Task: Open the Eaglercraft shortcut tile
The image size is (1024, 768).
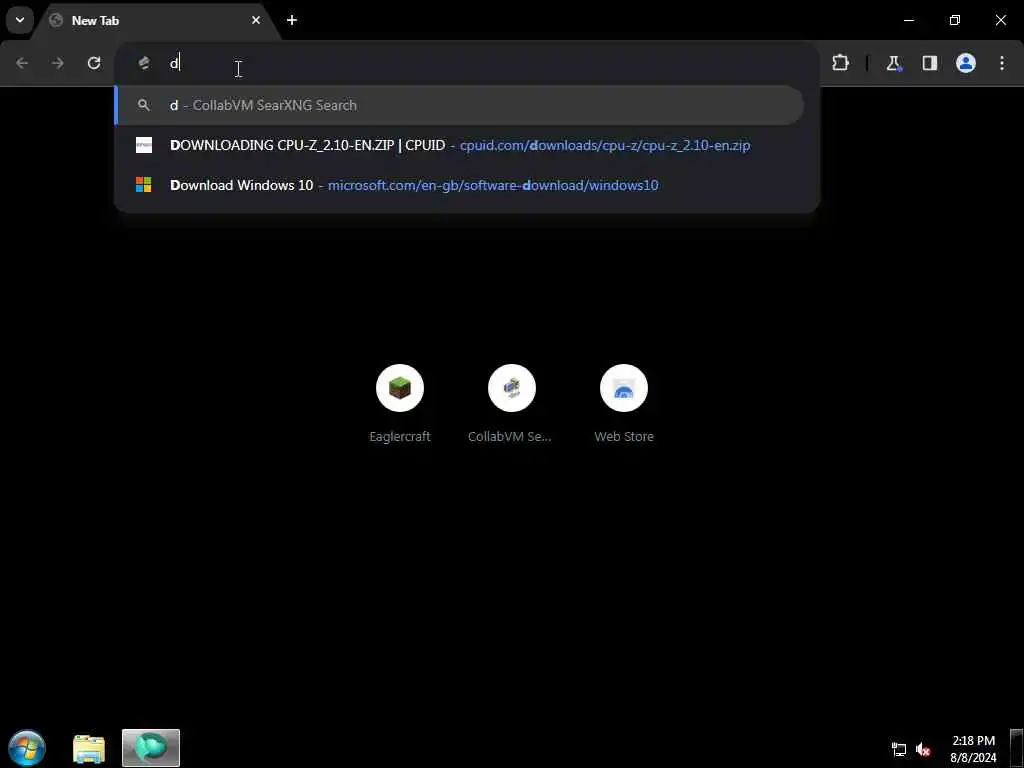Action: point(400,405)
